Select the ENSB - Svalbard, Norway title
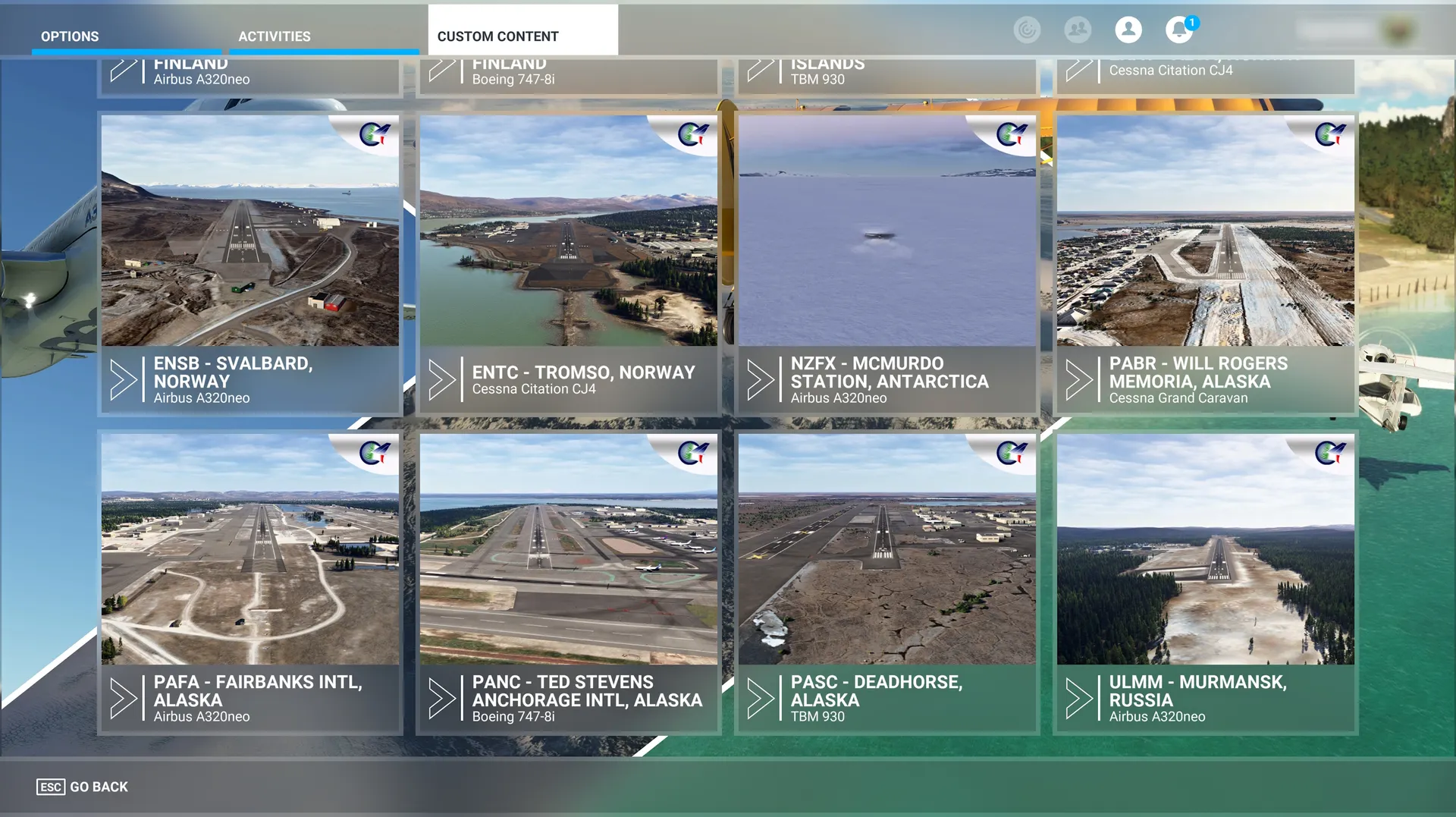The height and width of the screenshot is (817, 1456). tap(233, 372)
